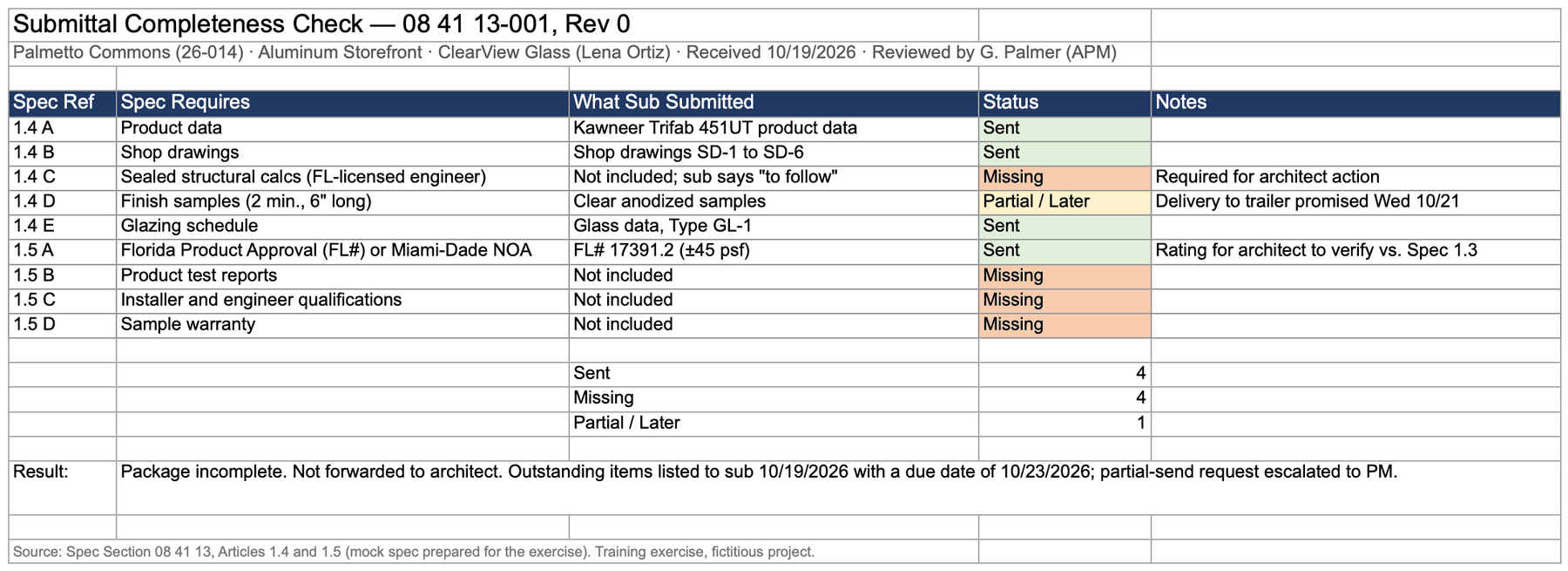1568x571 pixels.
Task: Click the project subtitle line mentioning Palmetto Commons
Action: click(564, 52)
